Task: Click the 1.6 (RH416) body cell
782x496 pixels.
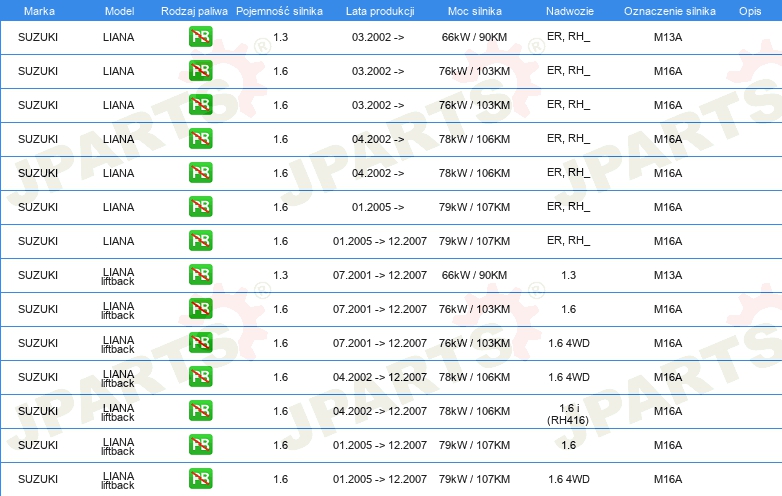Action: pos(568,414)
